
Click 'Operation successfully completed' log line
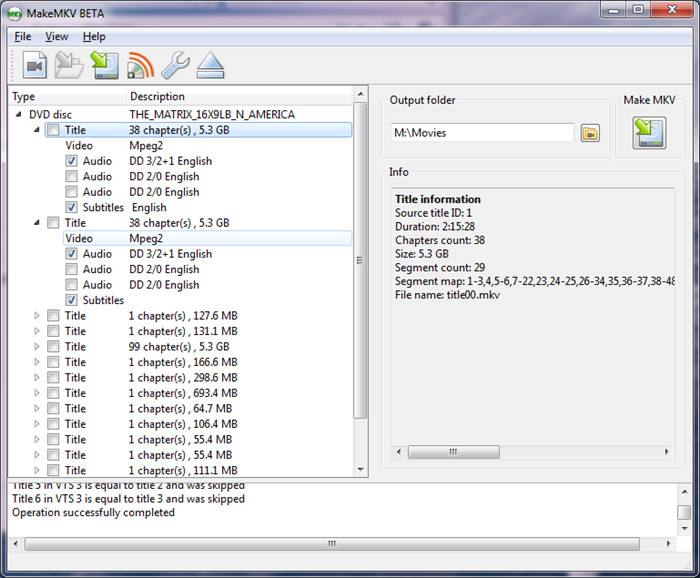[93, 512]
